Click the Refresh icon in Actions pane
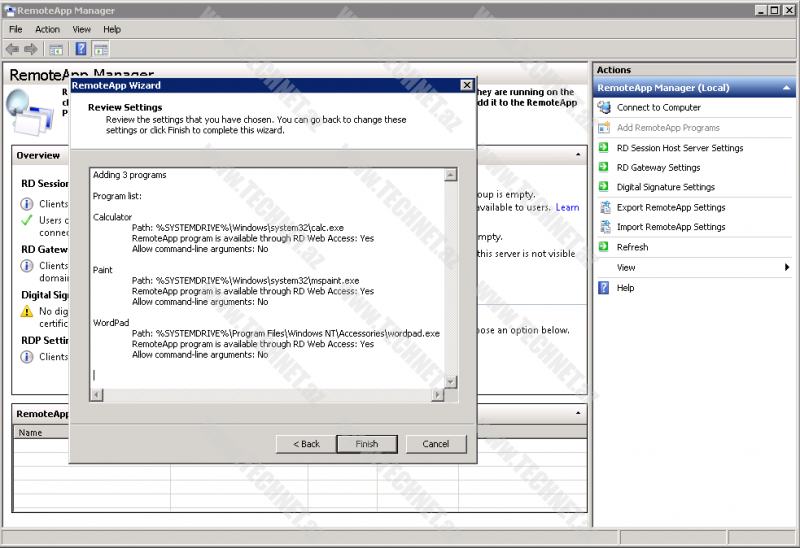 [x=604, y=247]
